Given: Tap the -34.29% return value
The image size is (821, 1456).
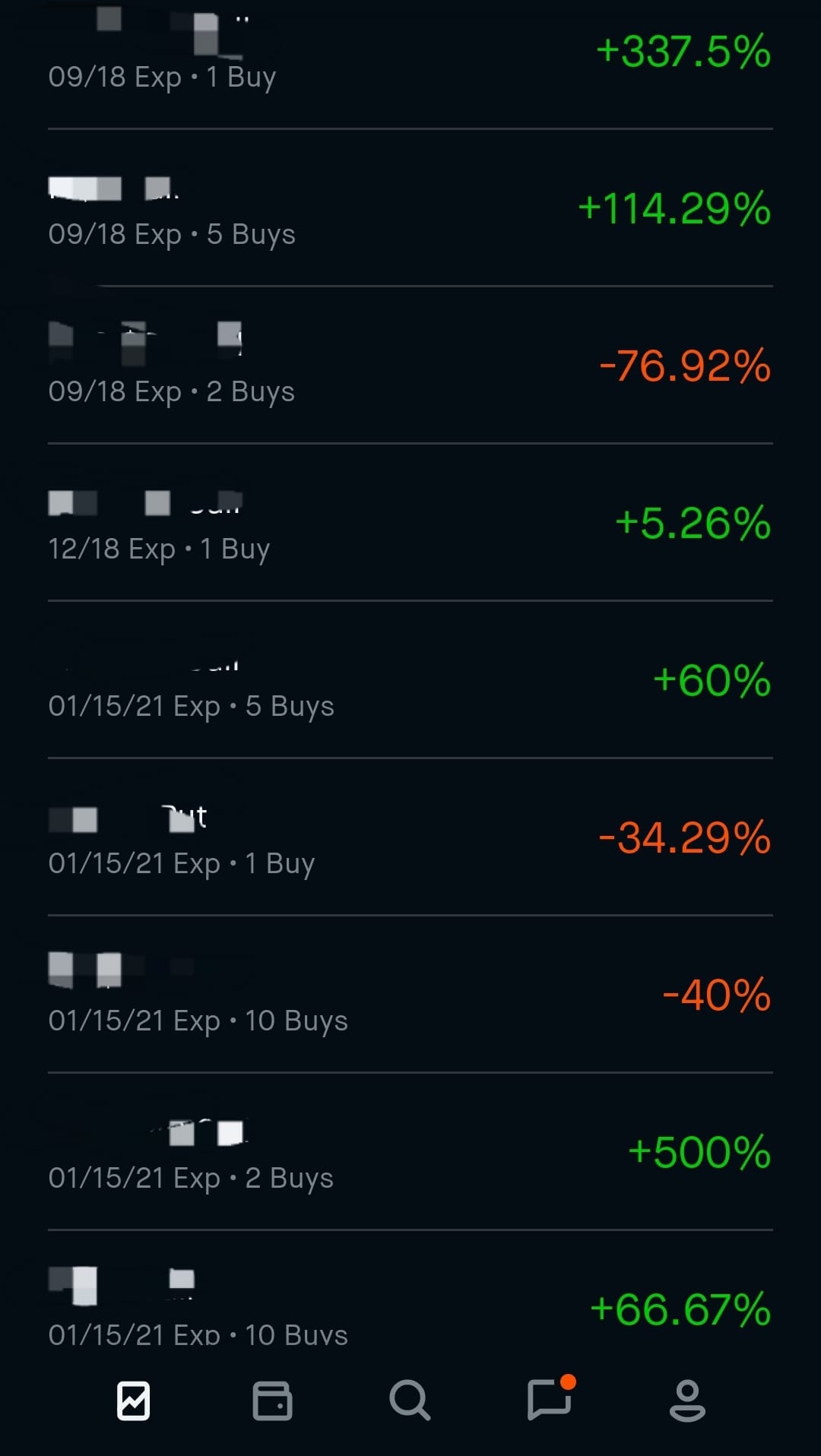Looking at the screenshot, I should (x=684, y=837).
